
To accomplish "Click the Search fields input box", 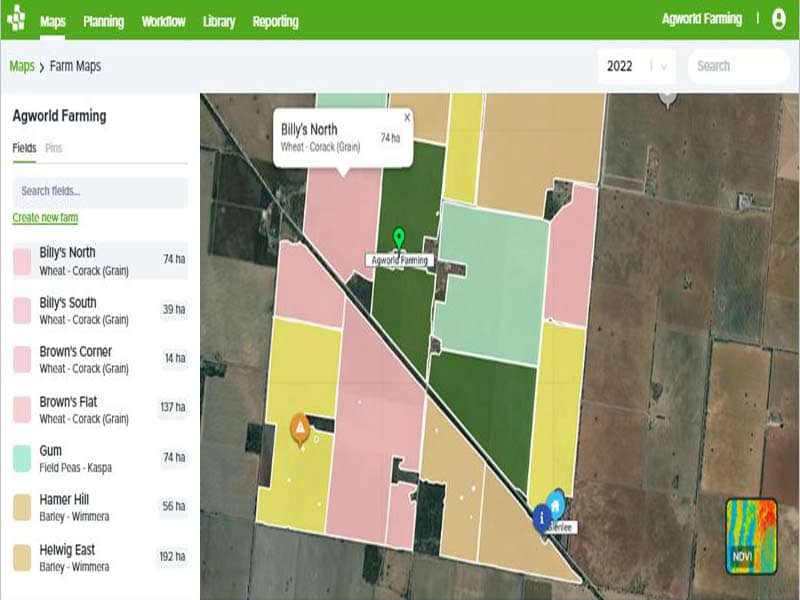I will (100, 191).
